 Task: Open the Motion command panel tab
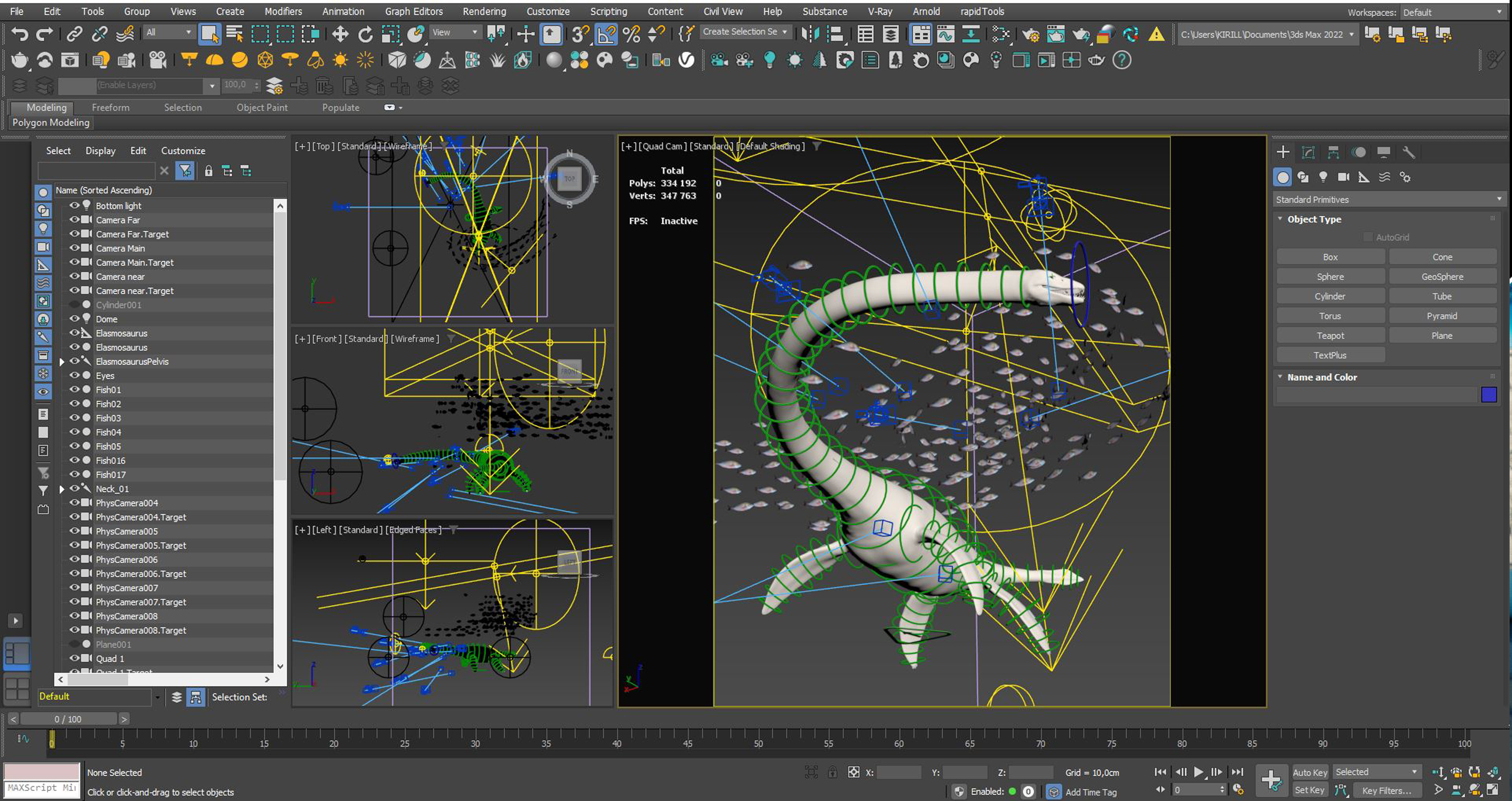pos(1359,153)
